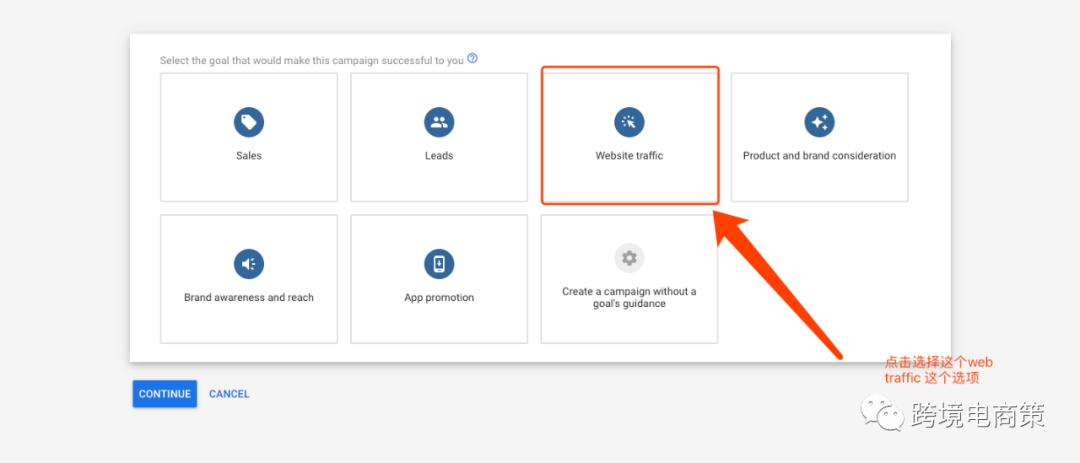Click the cursor-click icon for Website traffic
This screenshot has width=1080, height=463.
[x=629, y=123]
